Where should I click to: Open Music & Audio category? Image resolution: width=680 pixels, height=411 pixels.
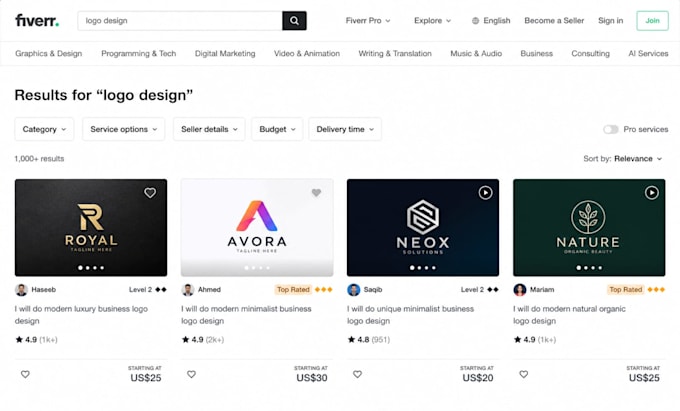(x=476, y=54)
